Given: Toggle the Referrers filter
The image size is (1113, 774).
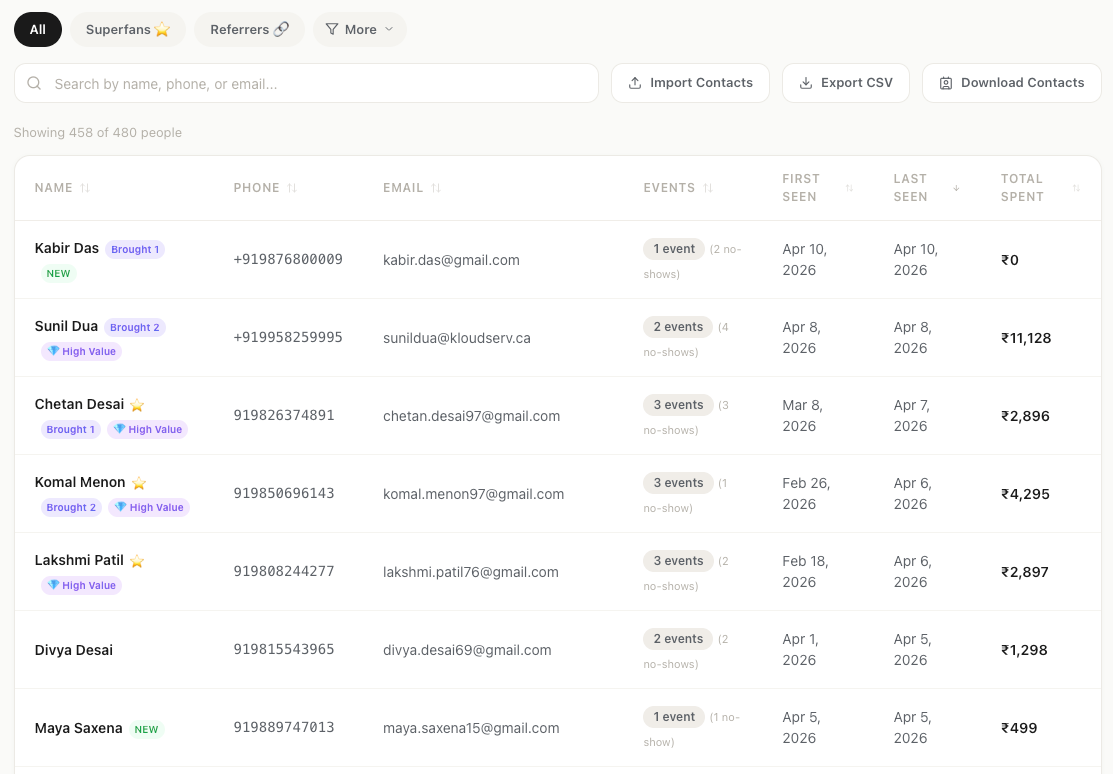Looking at the screenshot, I should 249,29.
